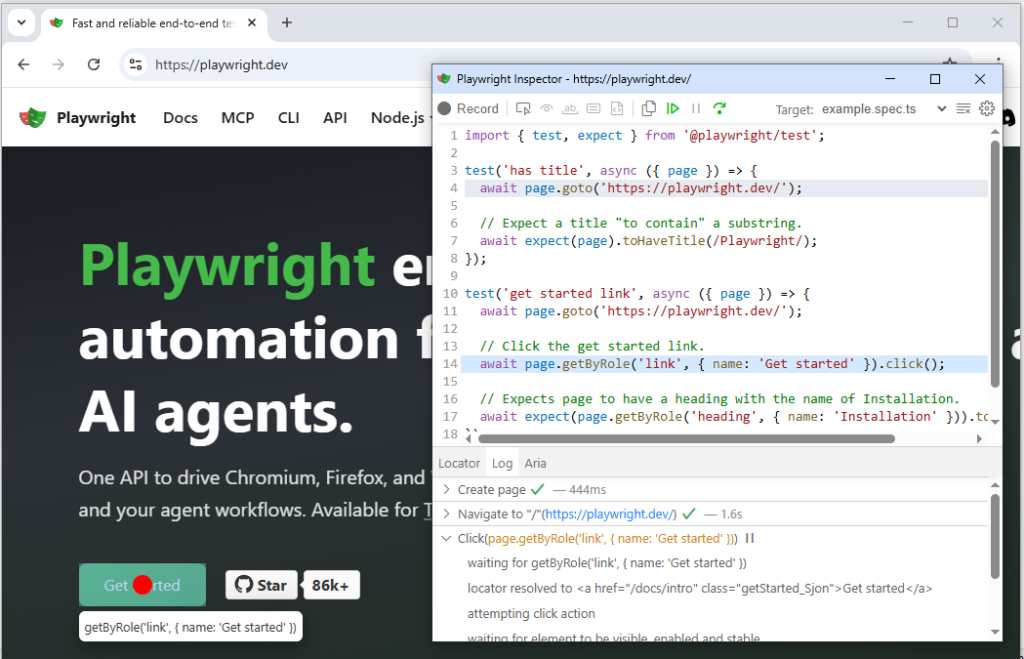Open the Target example.spec.ts dropdown
Viewport: 1024px width, 659px height.
click(x=884, y=109)
